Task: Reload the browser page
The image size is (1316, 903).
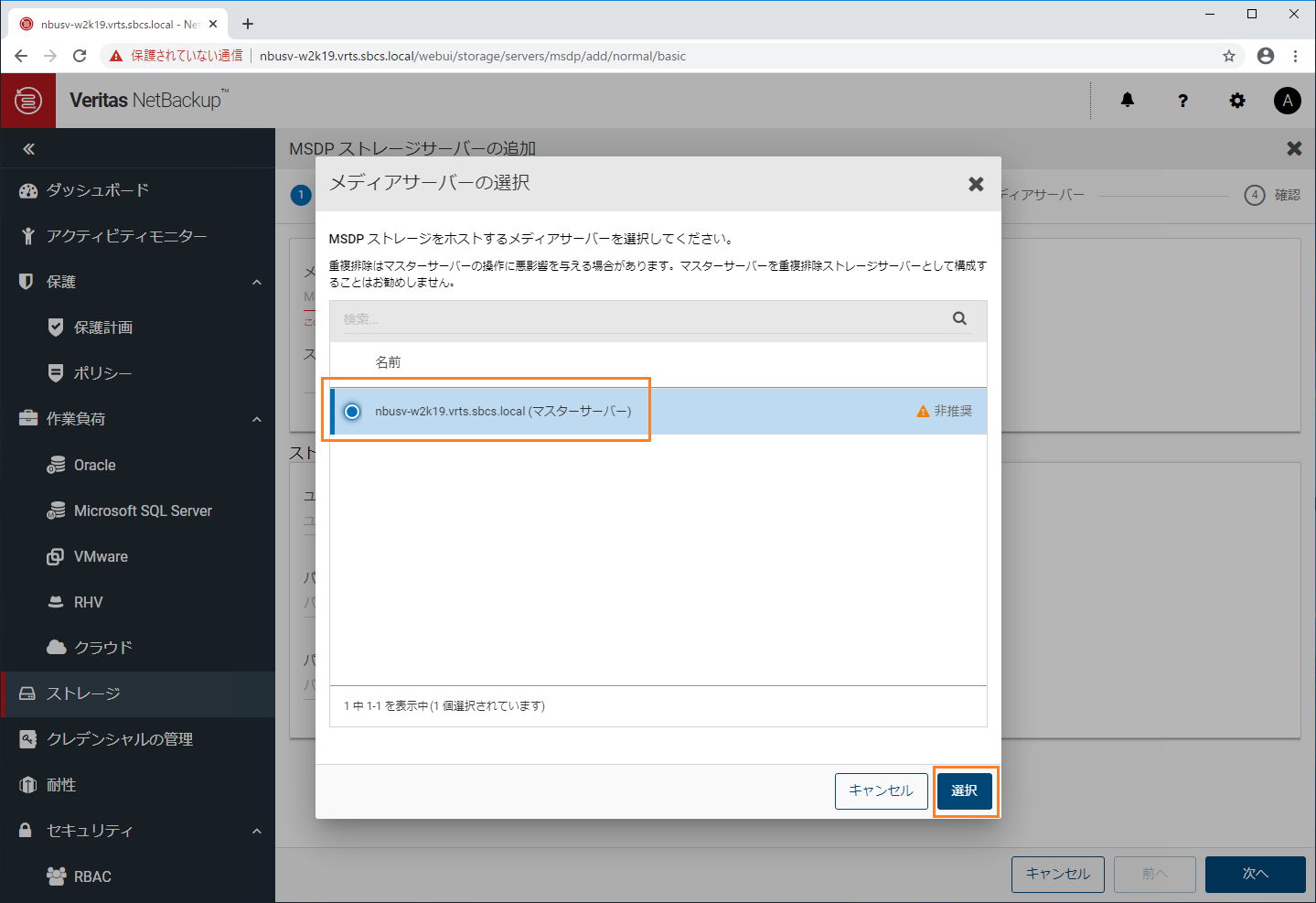Action: tap(80, 56)
